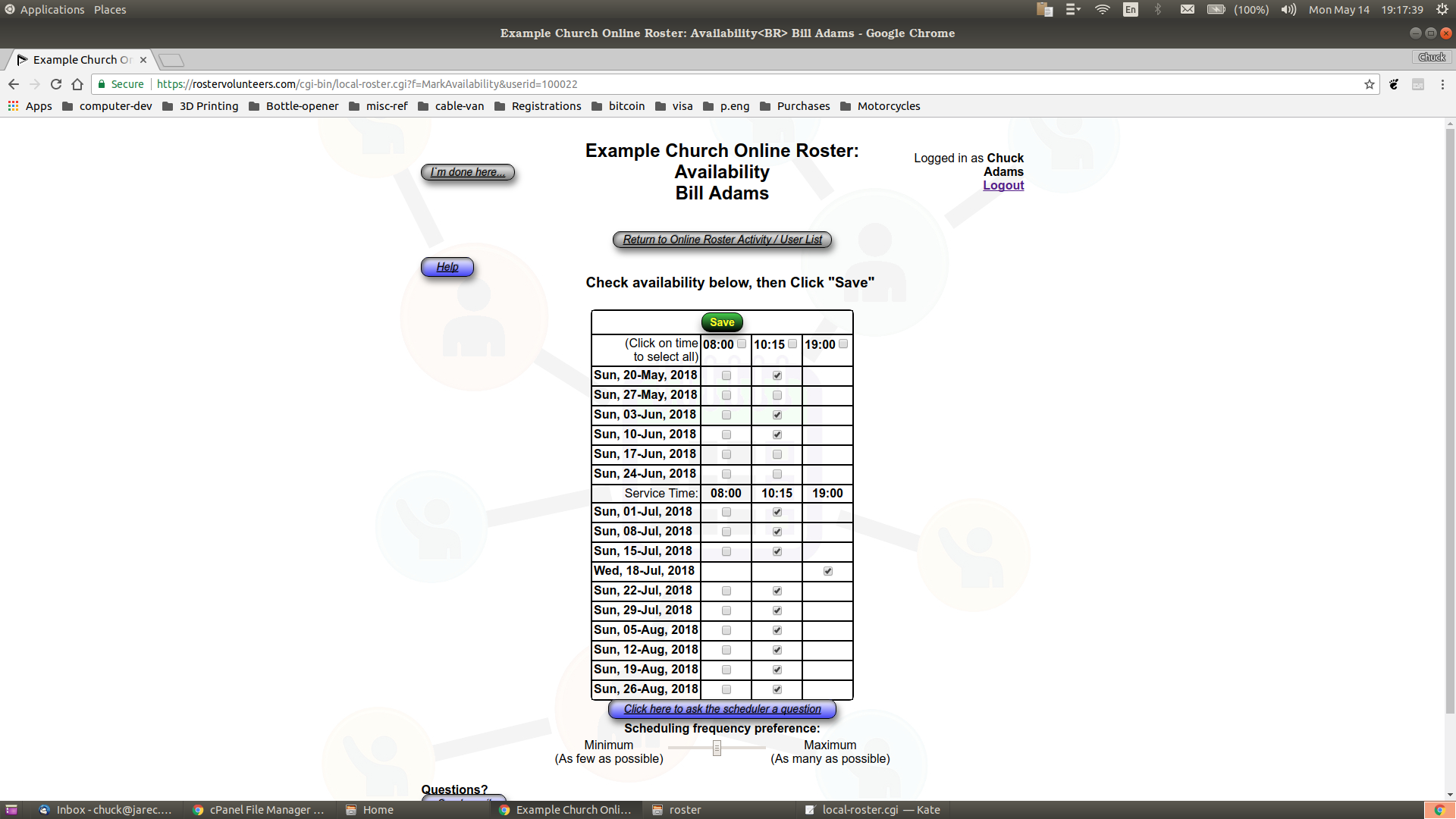Bookmark this page with the star icon

click(x=1369, y=84)
